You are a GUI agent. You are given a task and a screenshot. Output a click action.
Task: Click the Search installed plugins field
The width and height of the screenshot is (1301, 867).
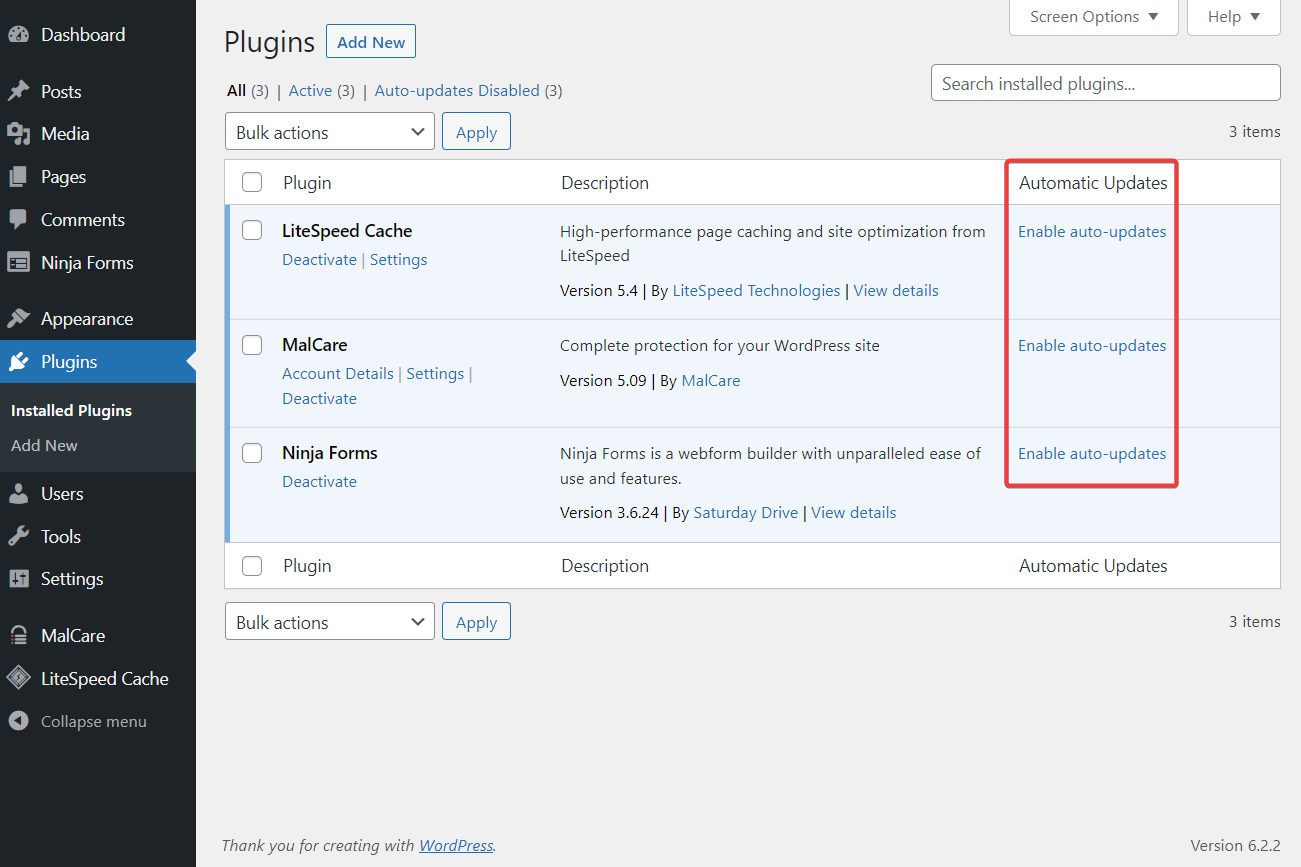coord(1106,83)
